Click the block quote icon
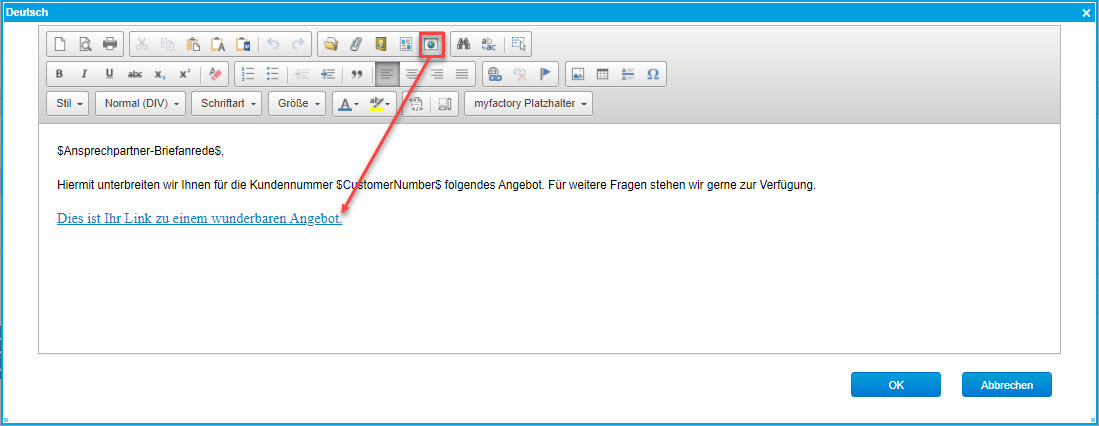Image resolution: width=1099 pixels, height=426 pixels. coord(355,74)
